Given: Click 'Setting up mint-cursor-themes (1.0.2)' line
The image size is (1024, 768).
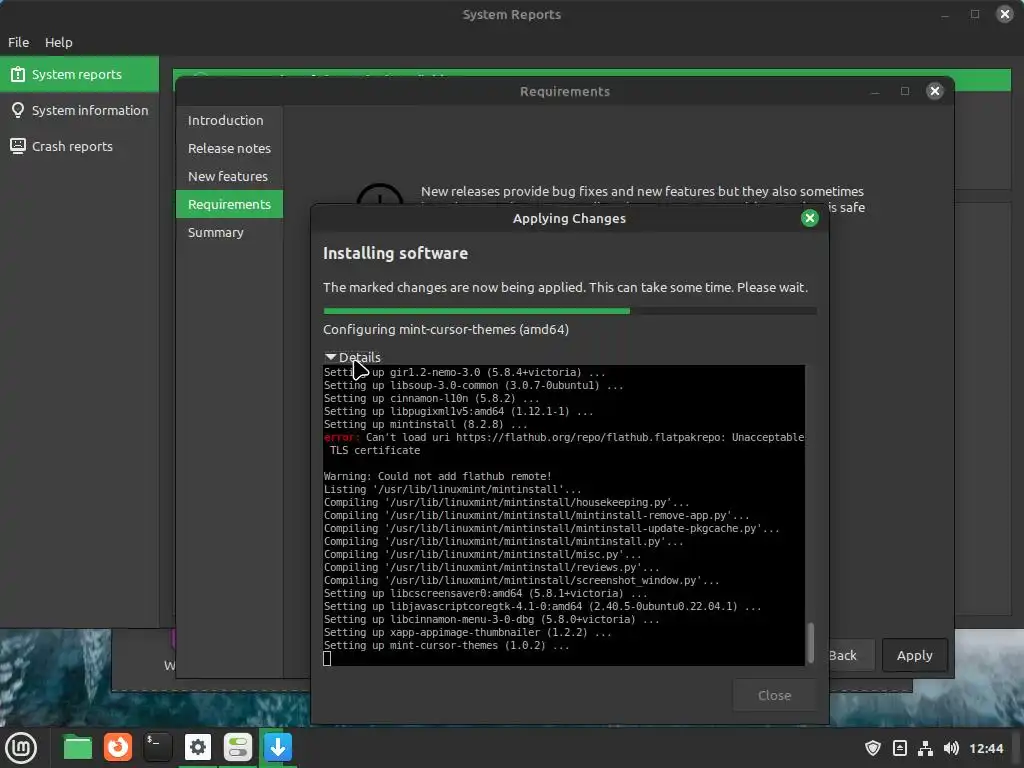Looking at the screenshot, I should pos(447,645).
